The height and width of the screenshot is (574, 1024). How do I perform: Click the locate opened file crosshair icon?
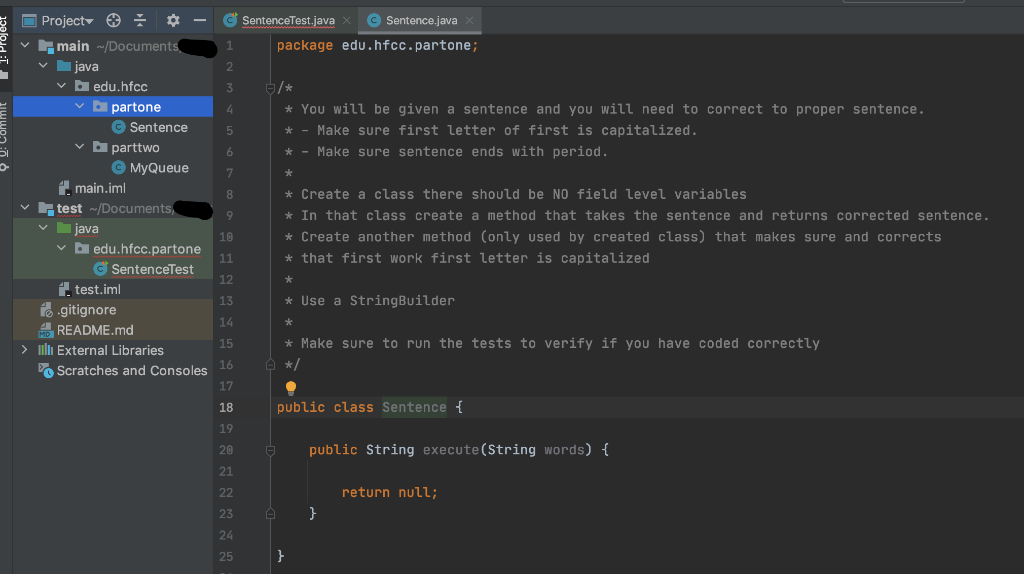[114, 21]
